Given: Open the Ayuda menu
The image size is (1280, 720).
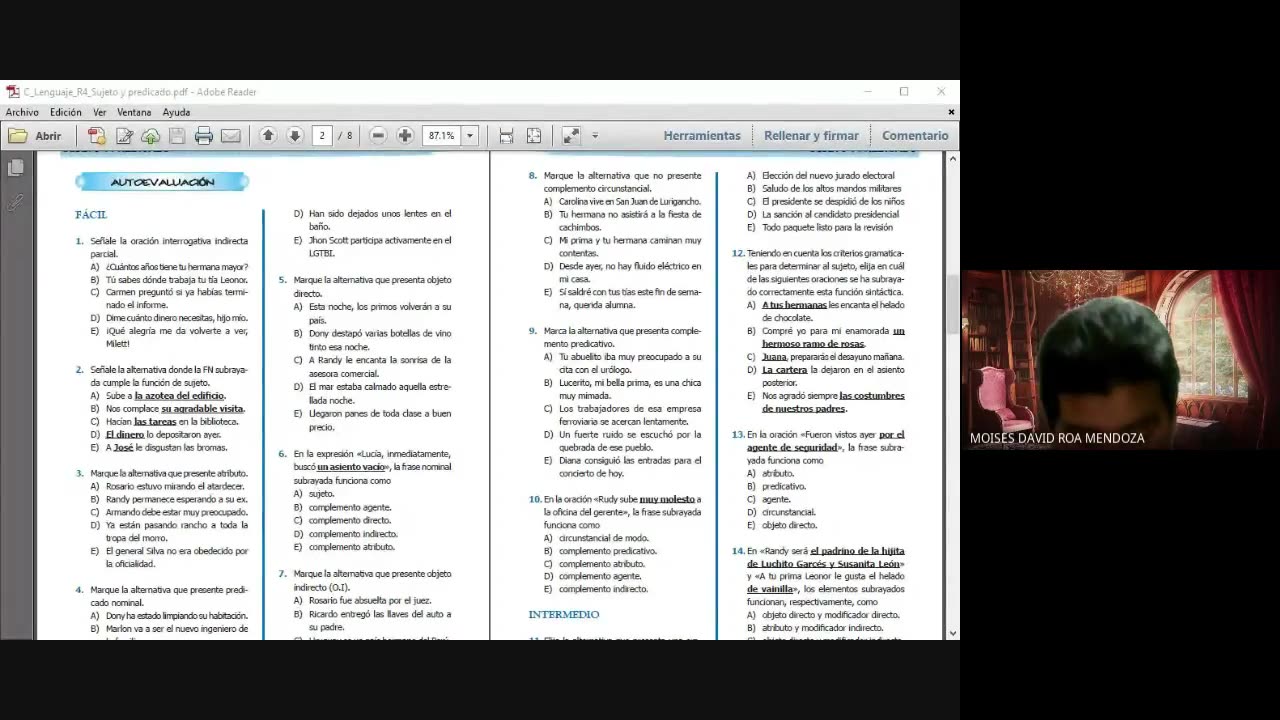Looking at the screenshot, I should [x=176, y=113].
